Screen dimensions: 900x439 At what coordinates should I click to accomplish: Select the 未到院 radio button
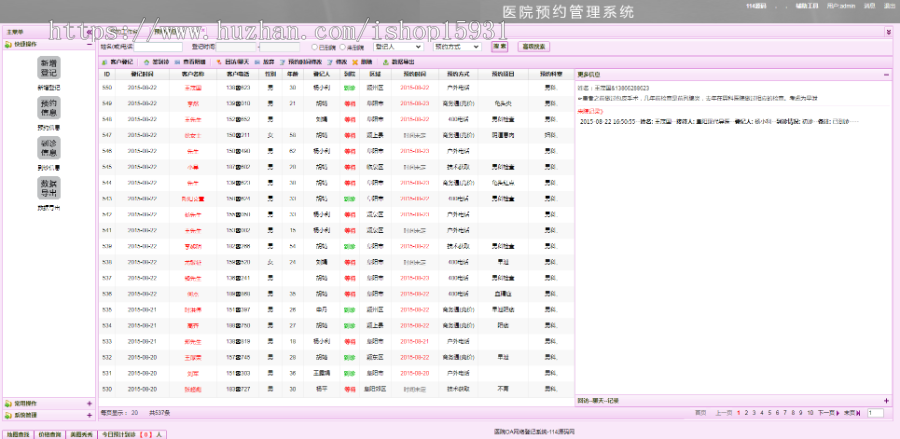tap(343, 47)
